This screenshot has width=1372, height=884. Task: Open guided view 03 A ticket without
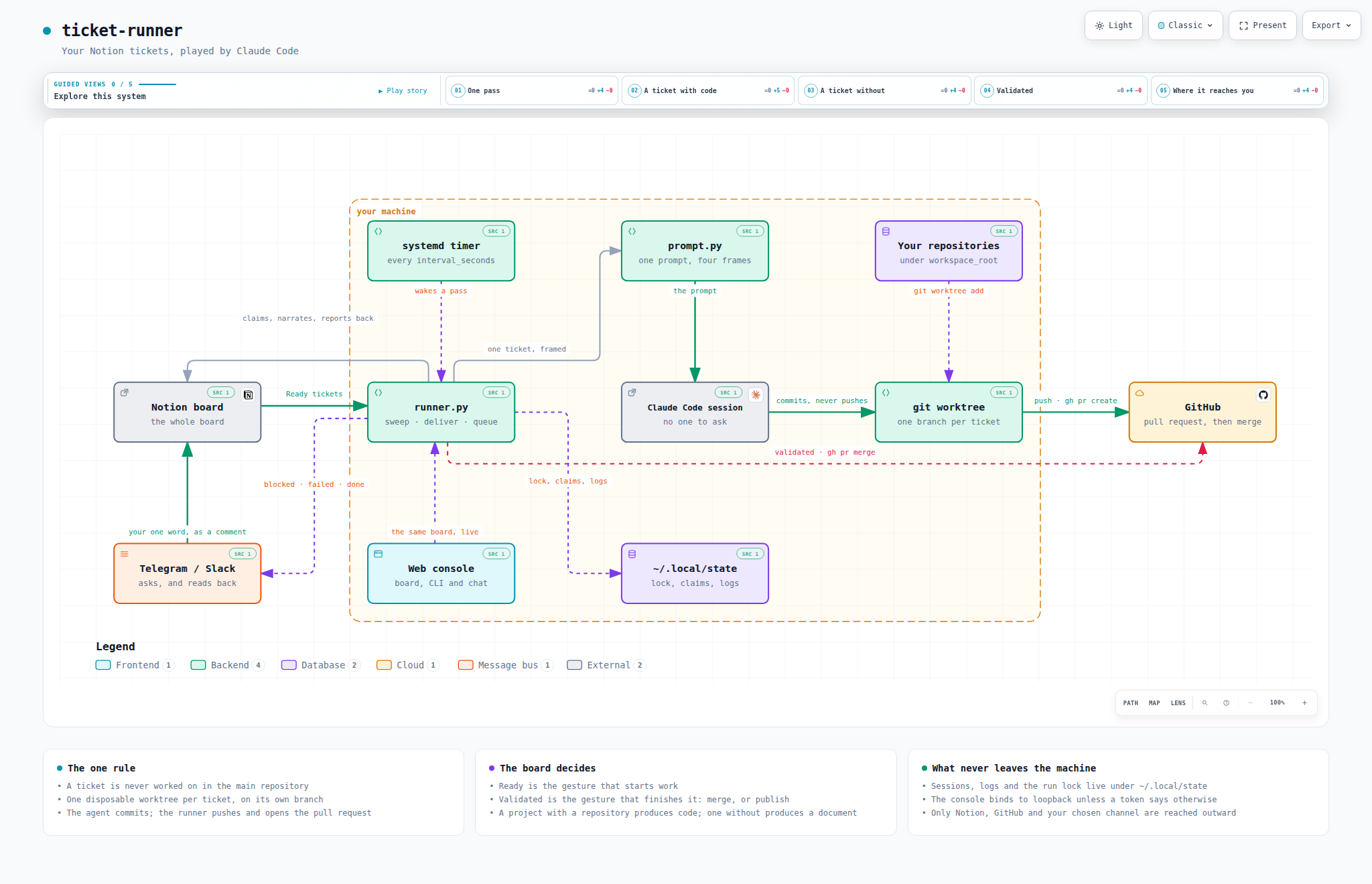point(884,90)
